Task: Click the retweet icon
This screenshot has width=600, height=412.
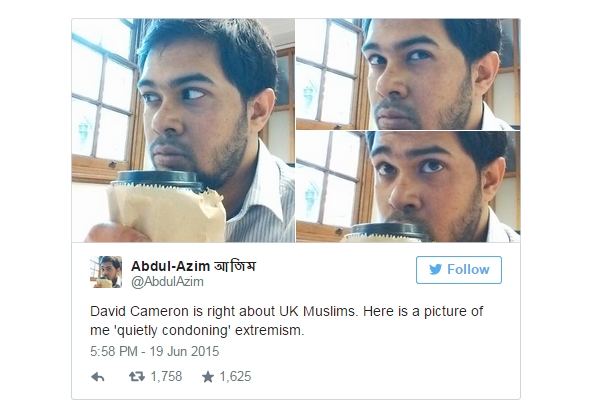Action: click(x=137, y=377)
